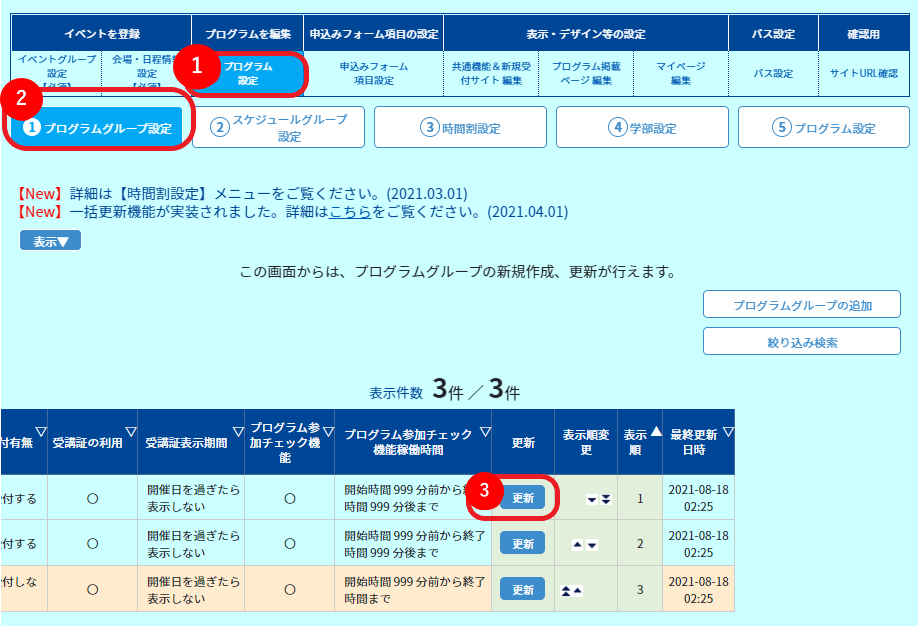This screenshot has width=918, height=626.
Task: Click 開始時間 999 分前から終了時間まで cell
Action: coord(413,590)
